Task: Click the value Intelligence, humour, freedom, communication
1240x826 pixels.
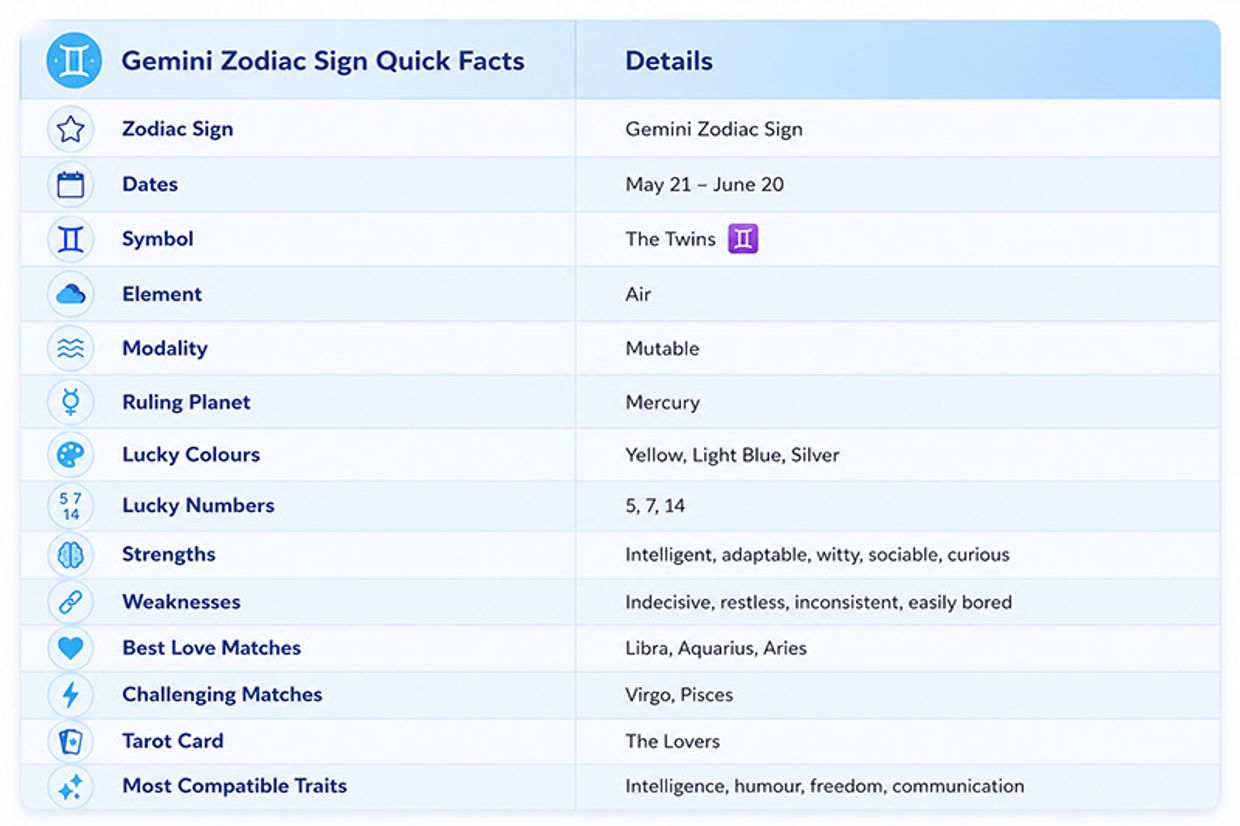Action: click(825, 786)
